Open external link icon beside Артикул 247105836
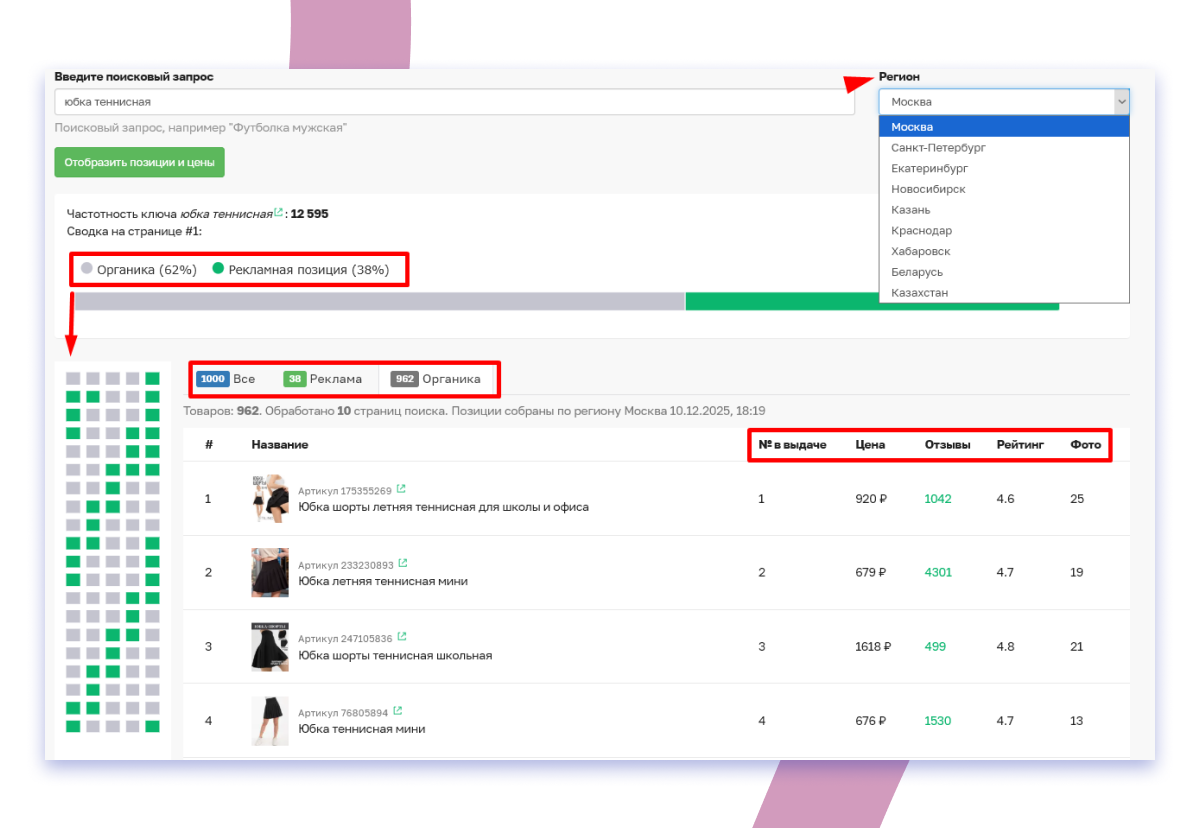The width and height of the screenshot is (1200, 828). pos(401,637)
